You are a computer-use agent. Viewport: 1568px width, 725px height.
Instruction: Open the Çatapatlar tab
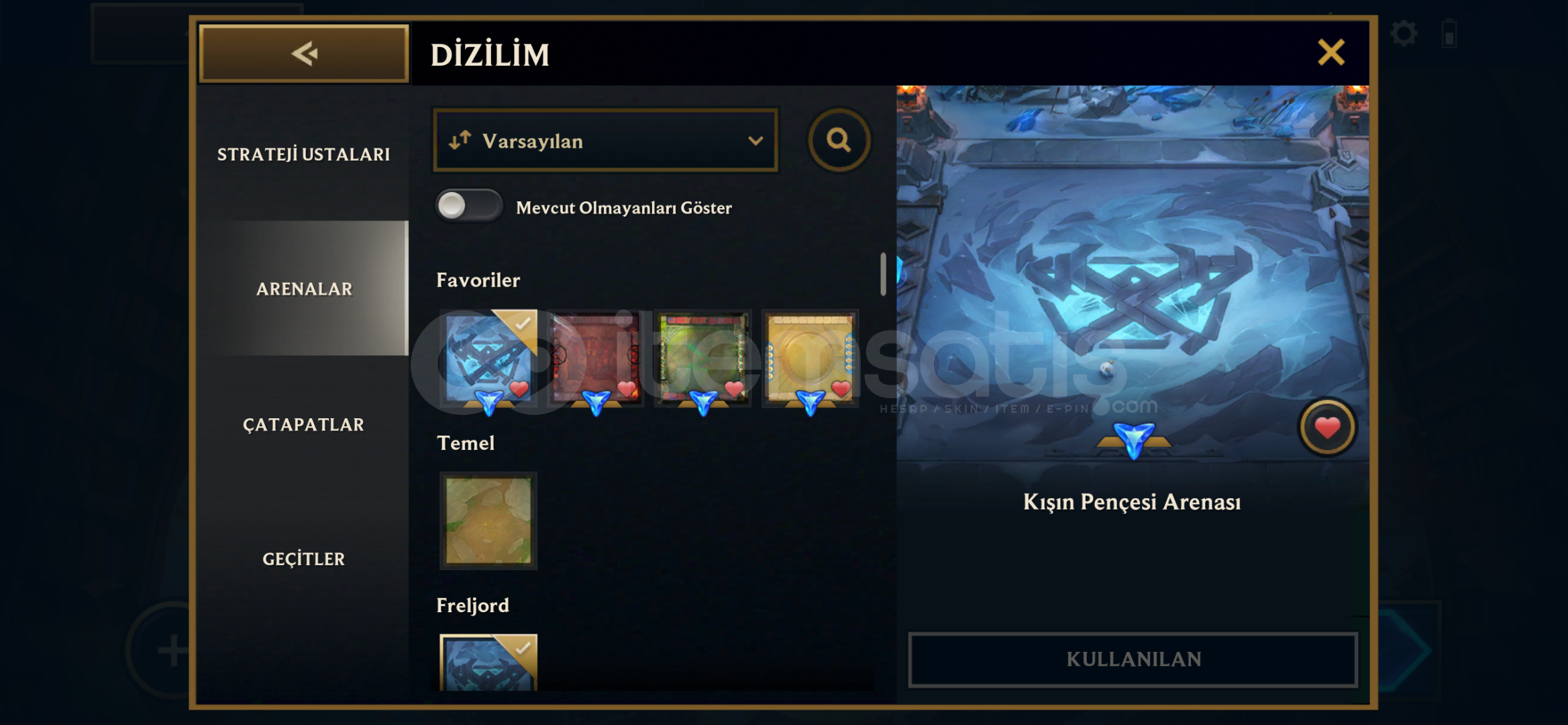[303, 424]
